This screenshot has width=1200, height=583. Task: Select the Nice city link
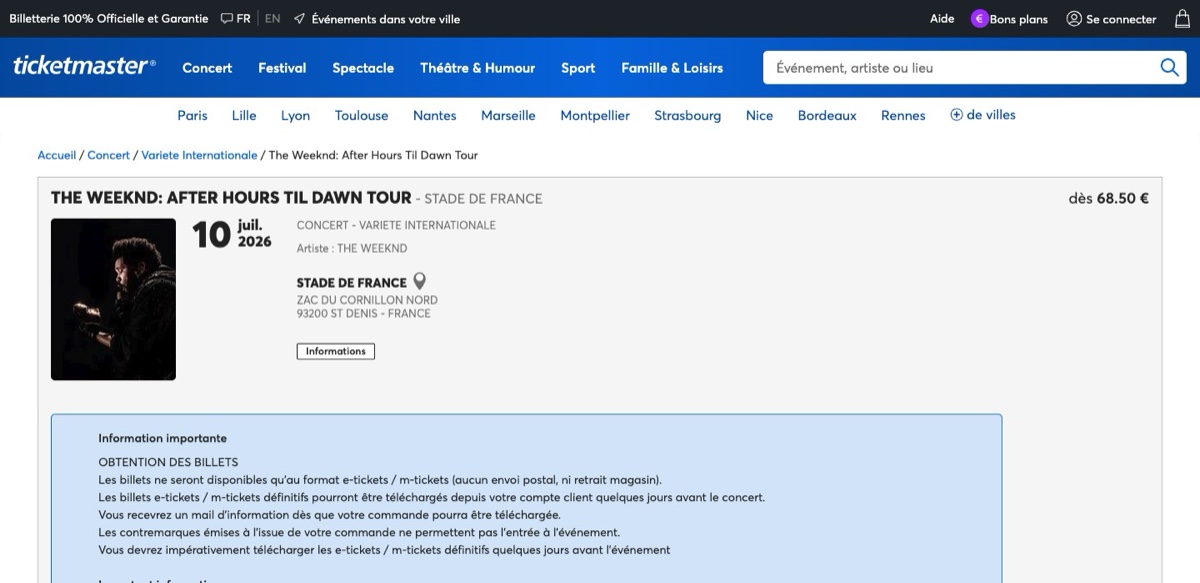(759, 115)
